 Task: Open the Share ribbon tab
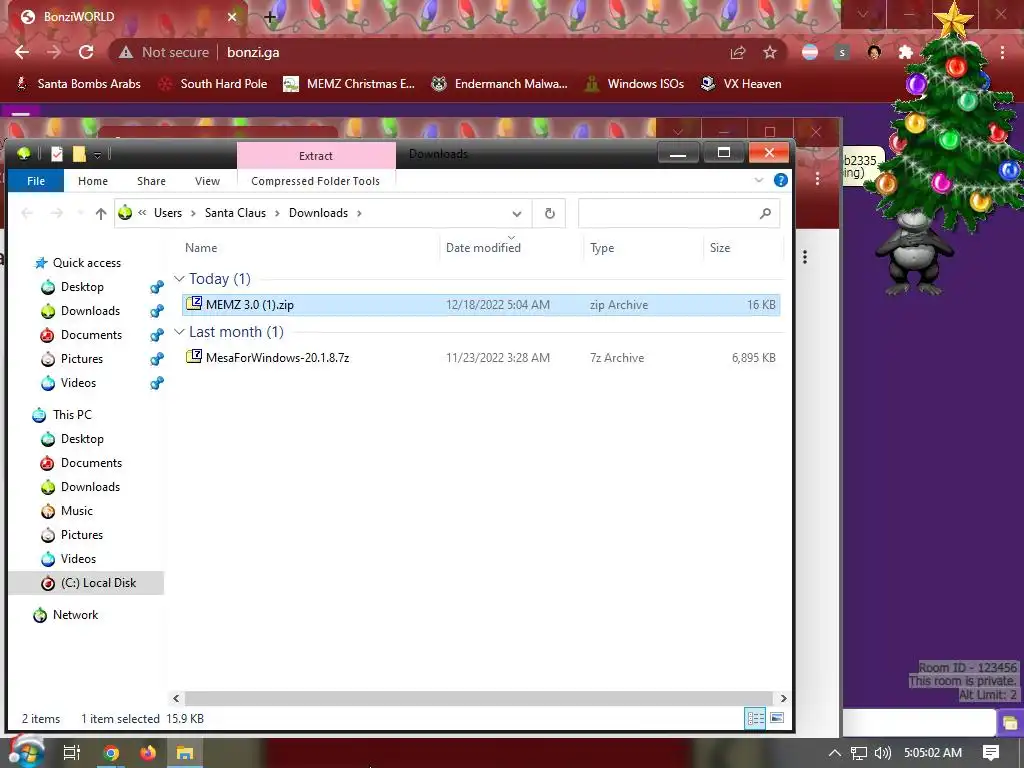(151, 181)
